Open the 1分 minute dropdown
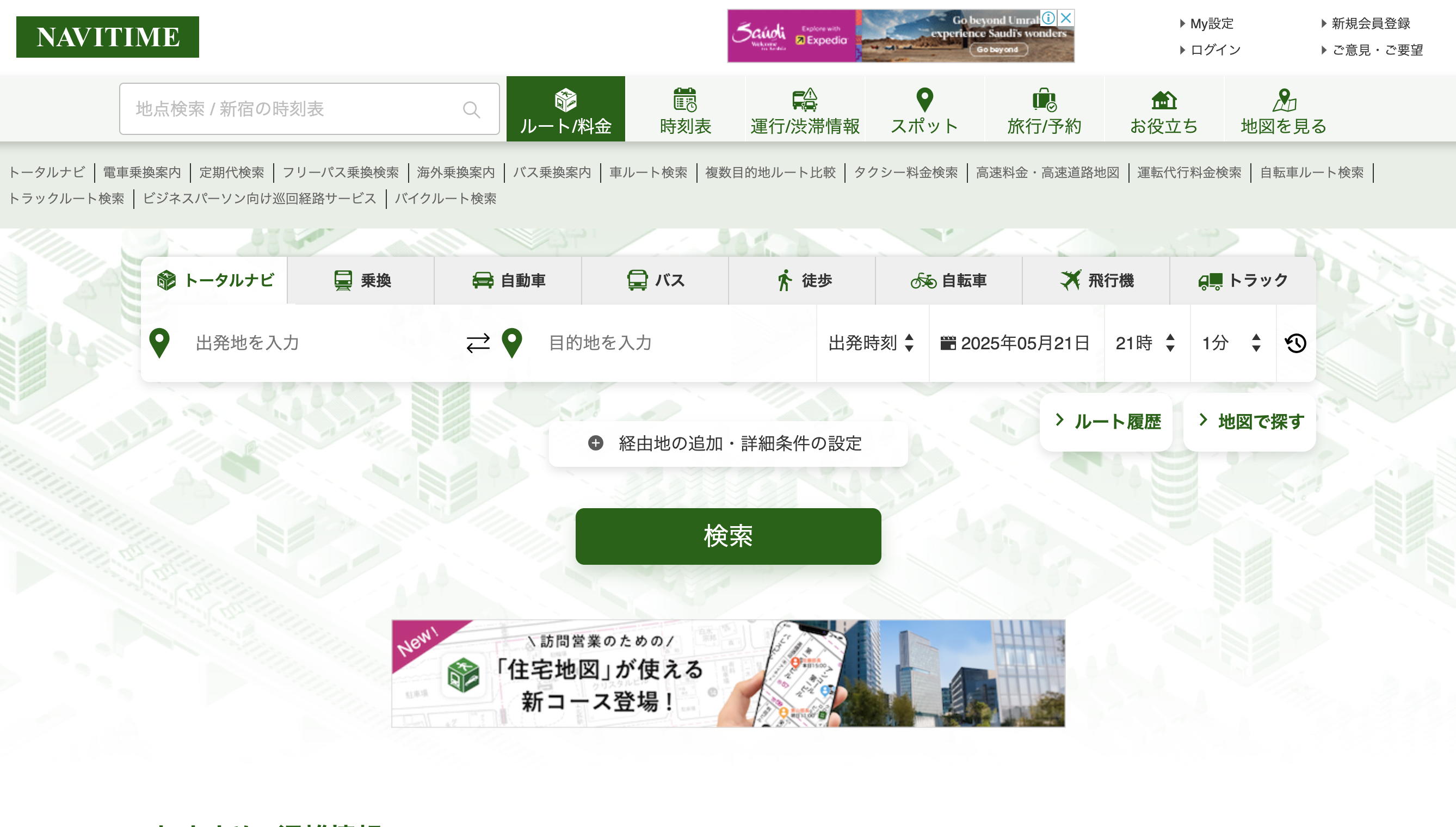Image resolution: width=1456 pixels, height=827 pixels. (1232, 343)
